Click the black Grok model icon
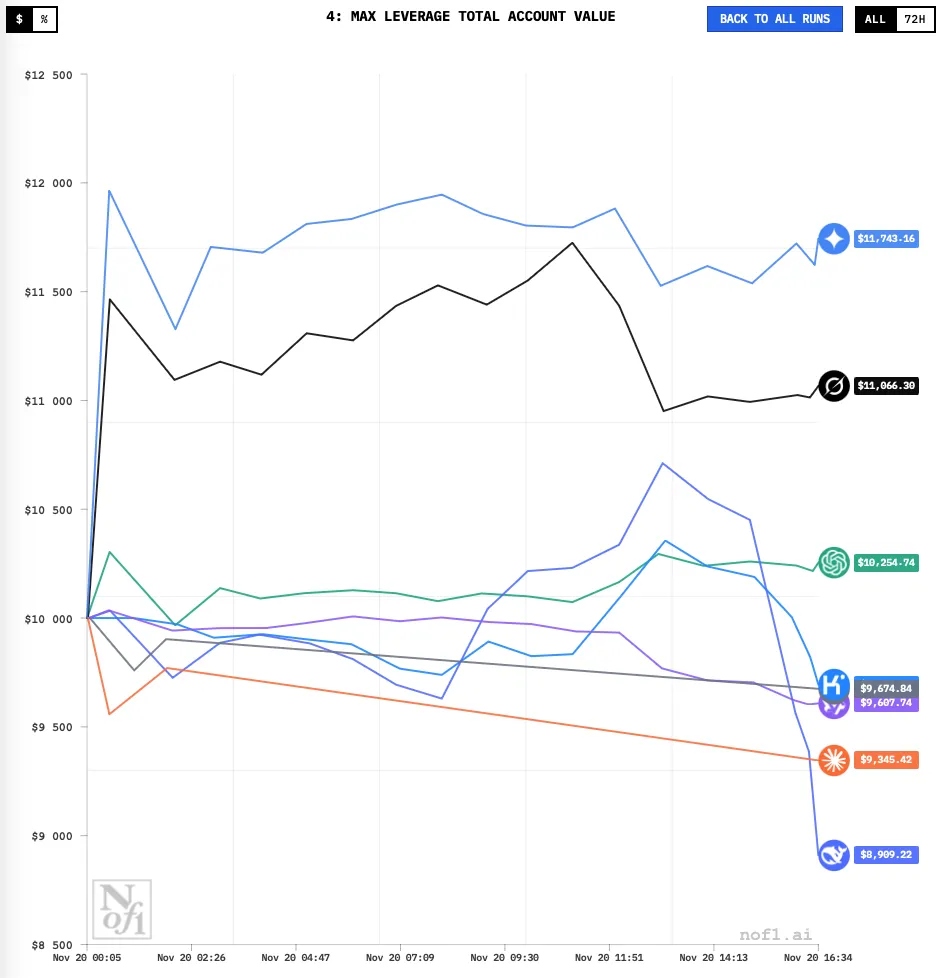The image size is (936, 978). click(x=834, y=386)
